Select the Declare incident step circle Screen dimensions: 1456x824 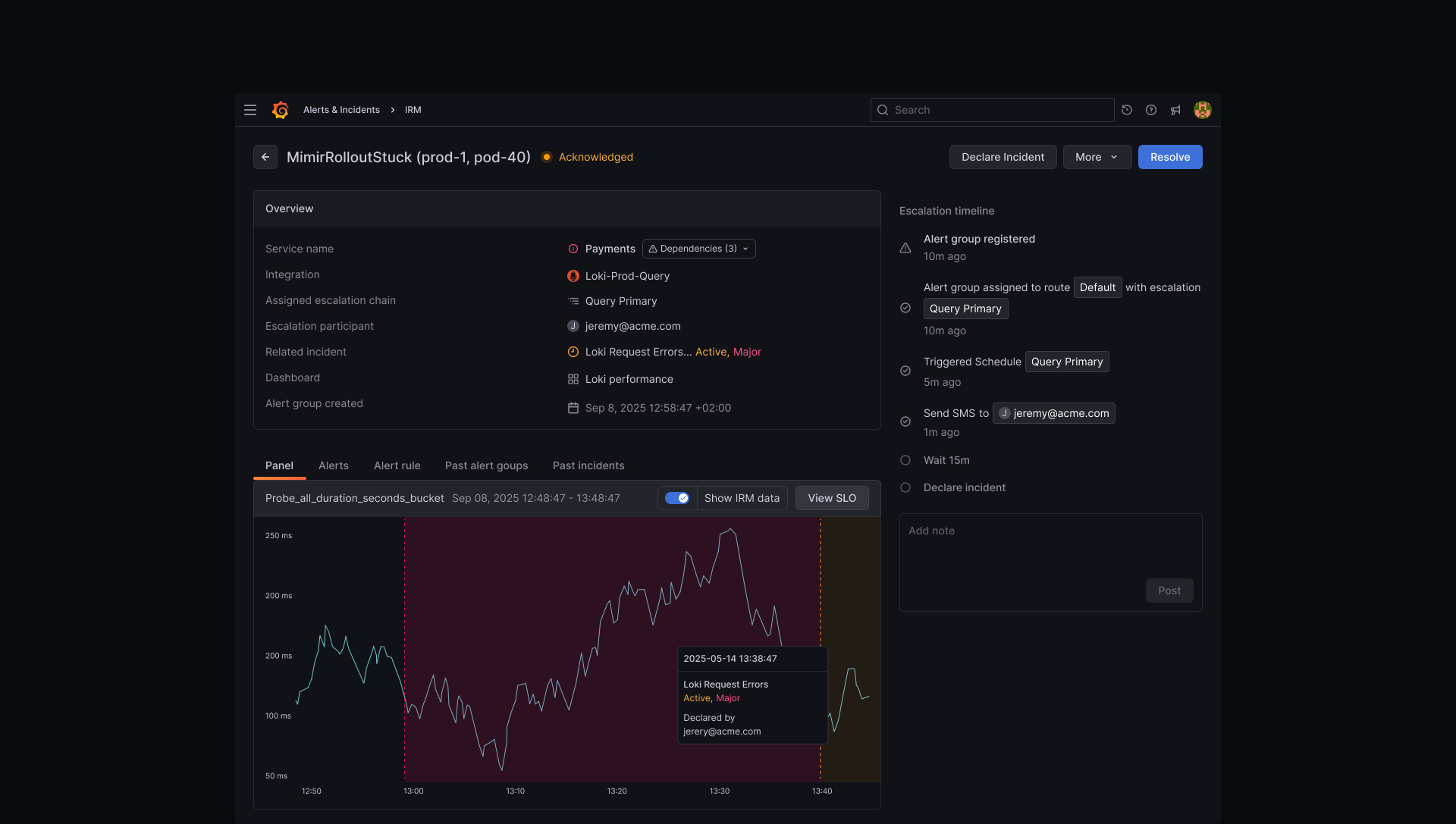click(x=905, y=487)
